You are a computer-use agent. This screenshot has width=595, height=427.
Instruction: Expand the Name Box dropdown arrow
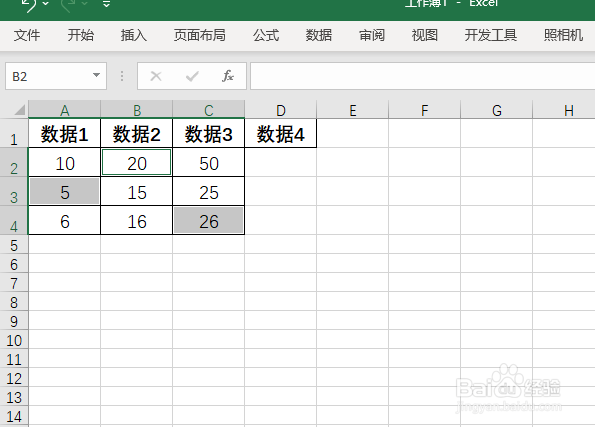[97, 76]
